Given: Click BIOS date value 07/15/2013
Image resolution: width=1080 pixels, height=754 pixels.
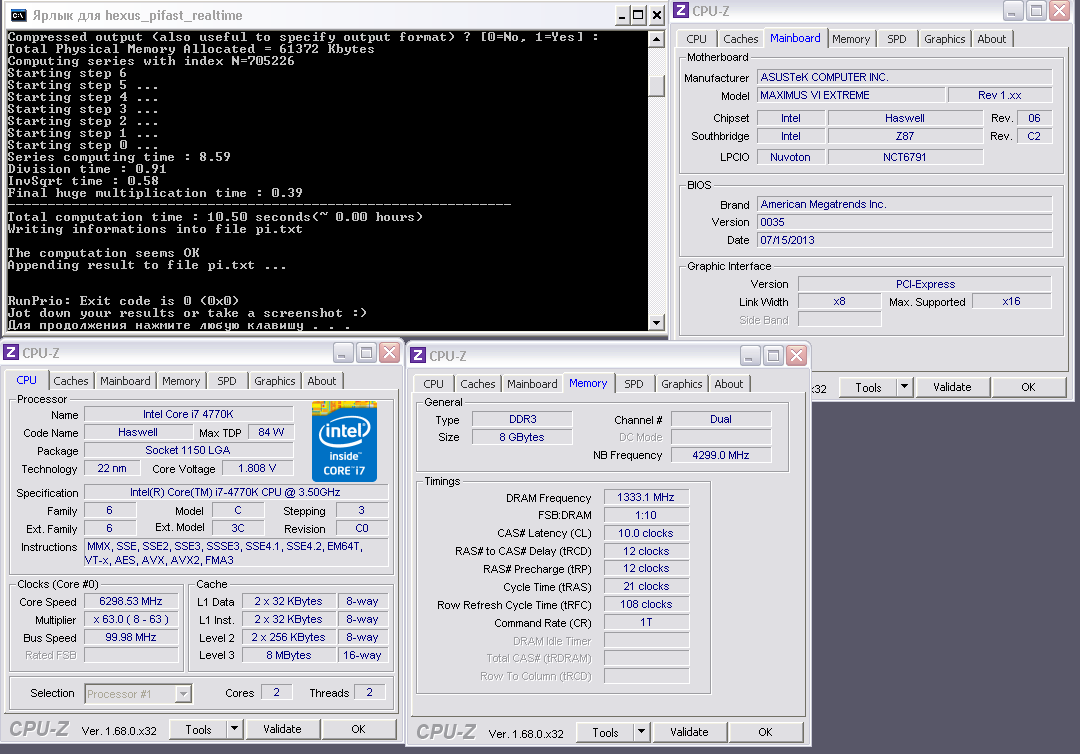Looking at the screenshot, I should tap(904, 240).
